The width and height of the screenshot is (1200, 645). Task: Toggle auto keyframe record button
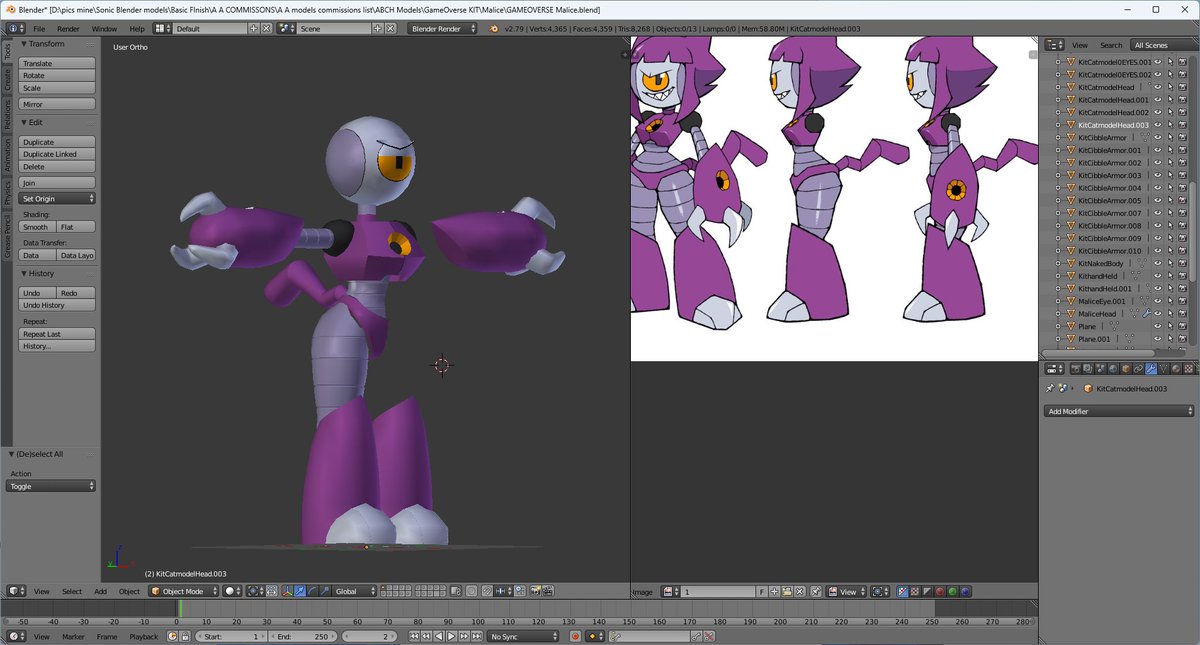coord(575,636)
